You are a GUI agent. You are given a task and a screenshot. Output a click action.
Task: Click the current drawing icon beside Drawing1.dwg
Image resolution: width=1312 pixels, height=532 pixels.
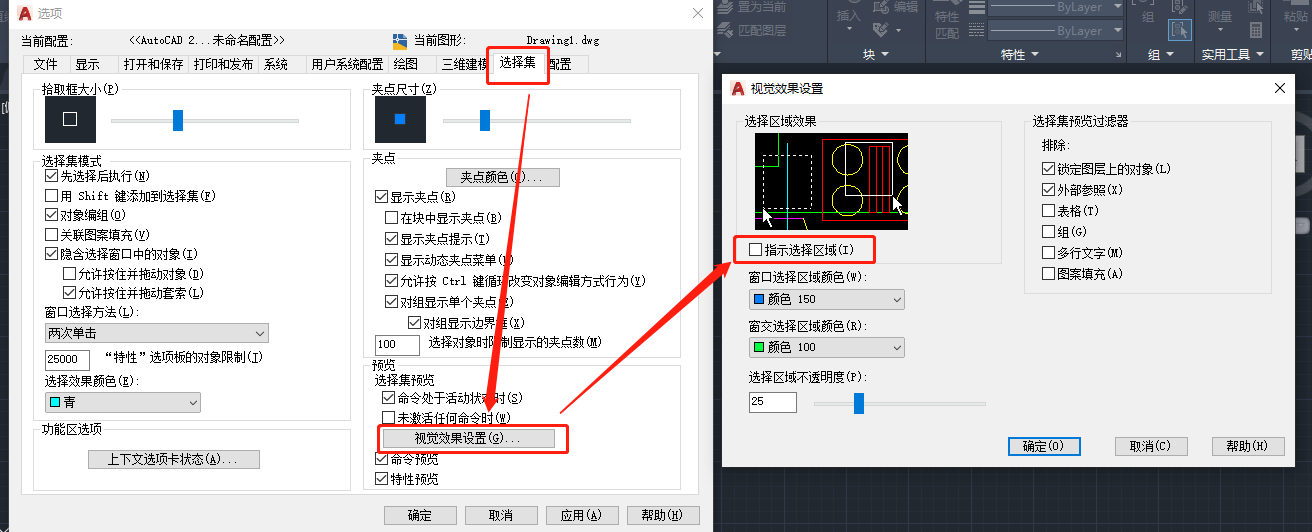[400, 41]
